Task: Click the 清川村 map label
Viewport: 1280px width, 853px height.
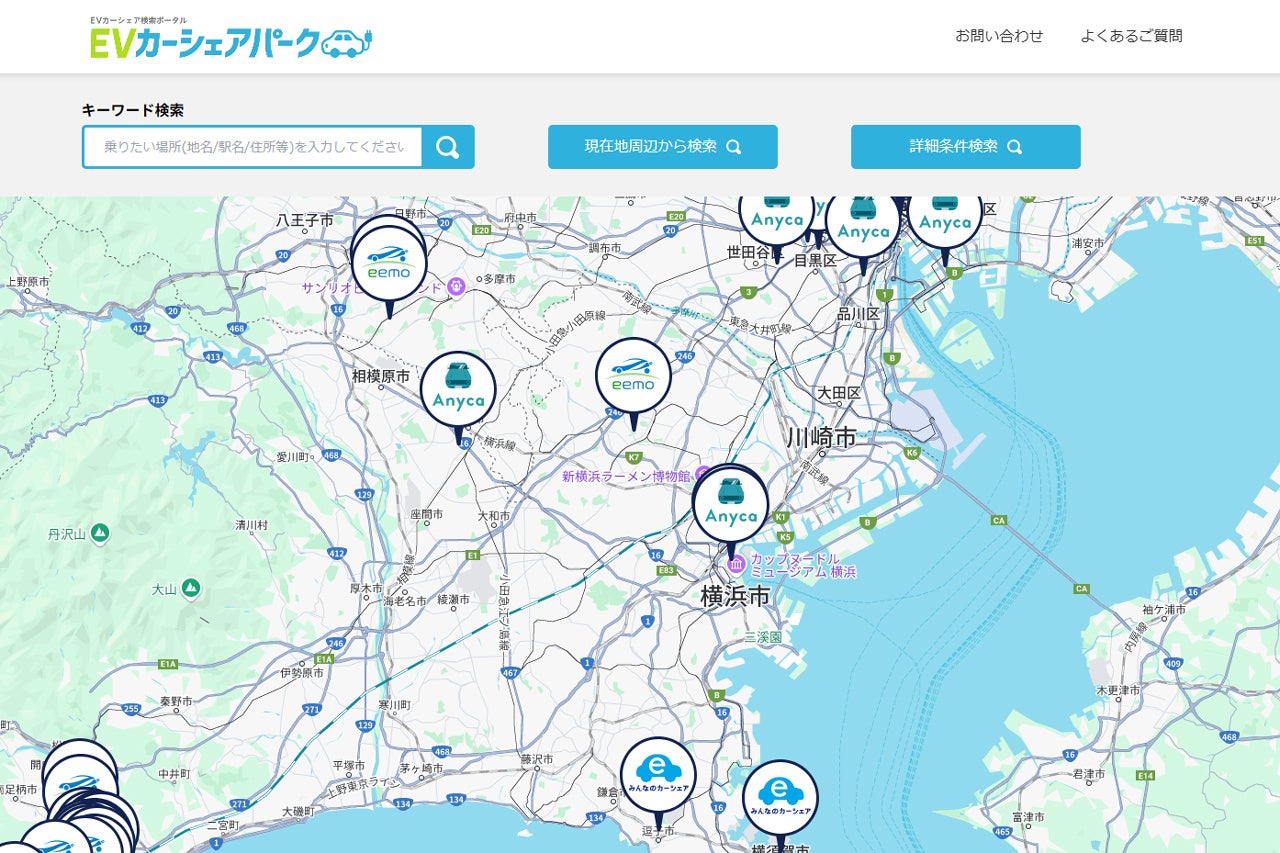Action: [251, 524]
